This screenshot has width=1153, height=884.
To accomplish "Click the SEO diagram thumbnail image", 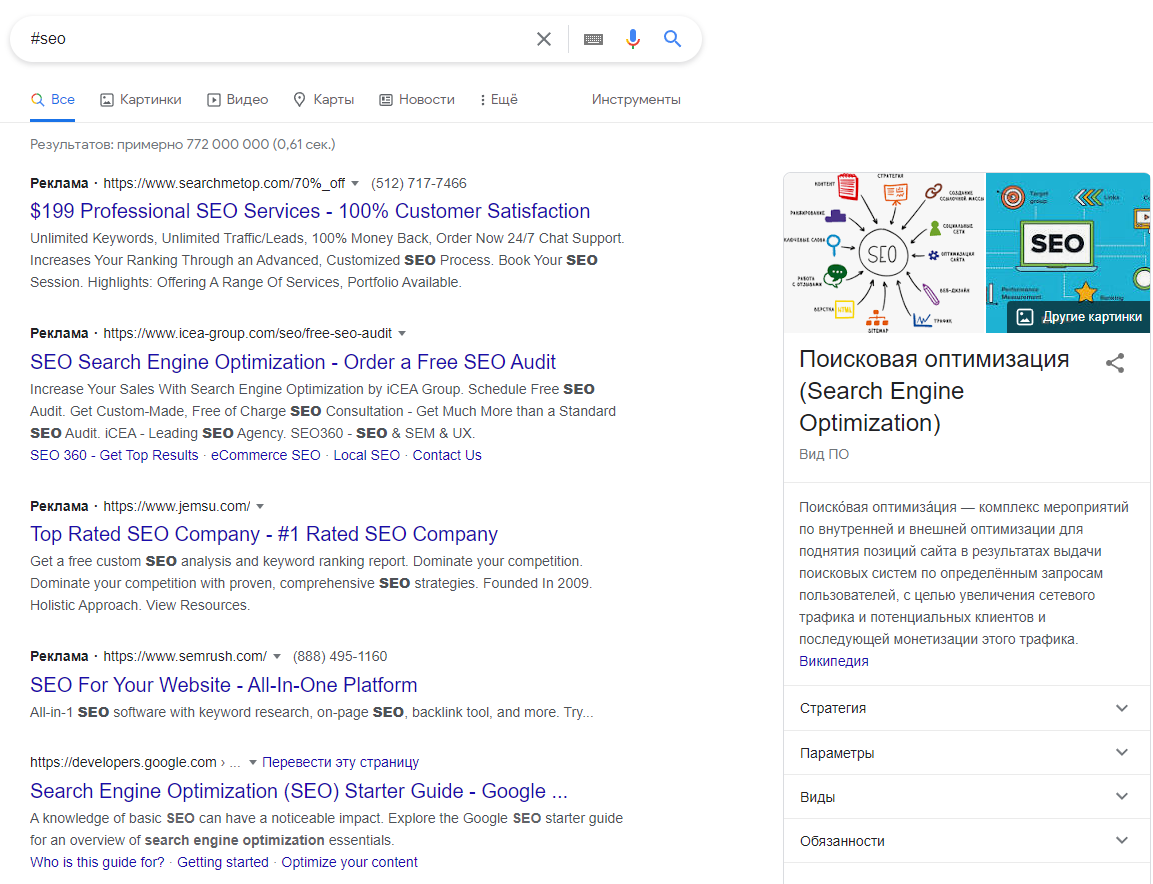I will (x=884, y=253).
